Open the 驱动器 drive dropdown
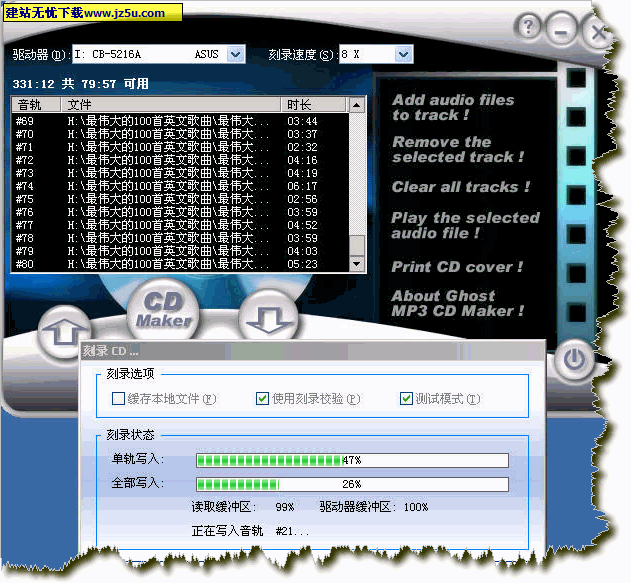 coord(236,54)
